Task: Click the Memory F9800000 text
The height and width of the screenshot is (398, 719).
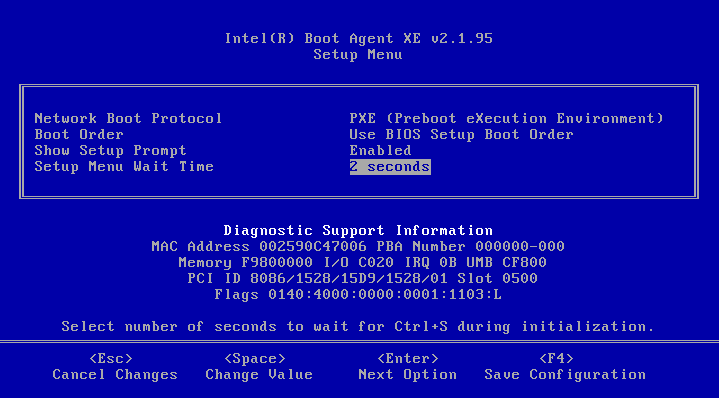Action: pyautogui.click(x=245, y=262)
